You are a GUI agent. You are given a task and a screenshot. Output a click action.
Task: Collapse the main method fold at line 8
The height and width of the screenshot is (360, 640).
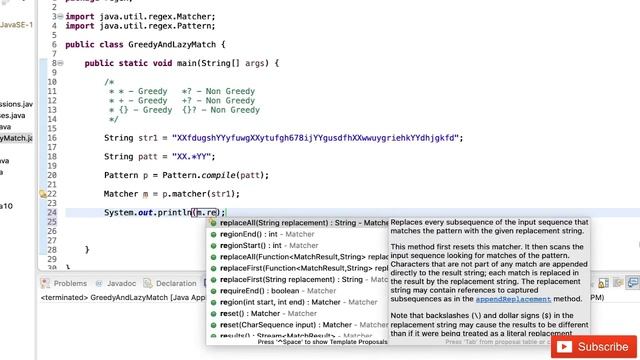point(60,63)
